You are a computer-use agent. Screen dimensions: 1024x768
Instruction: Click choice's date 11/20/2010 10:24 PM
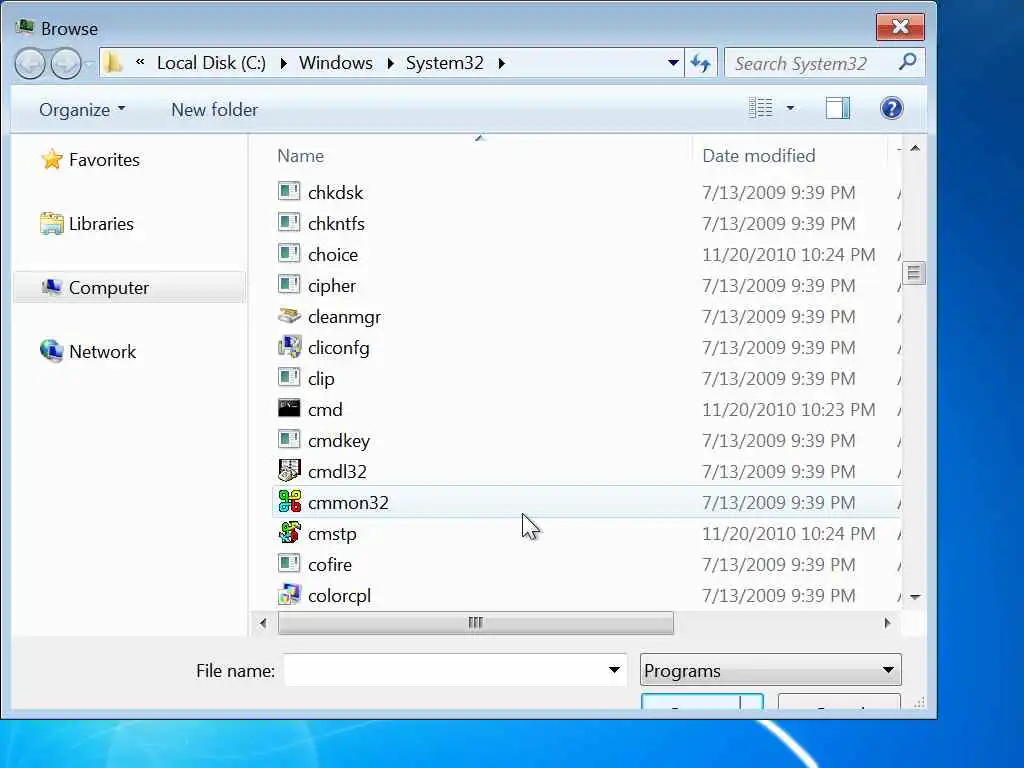pyautogui.click(x=788, y=254)
